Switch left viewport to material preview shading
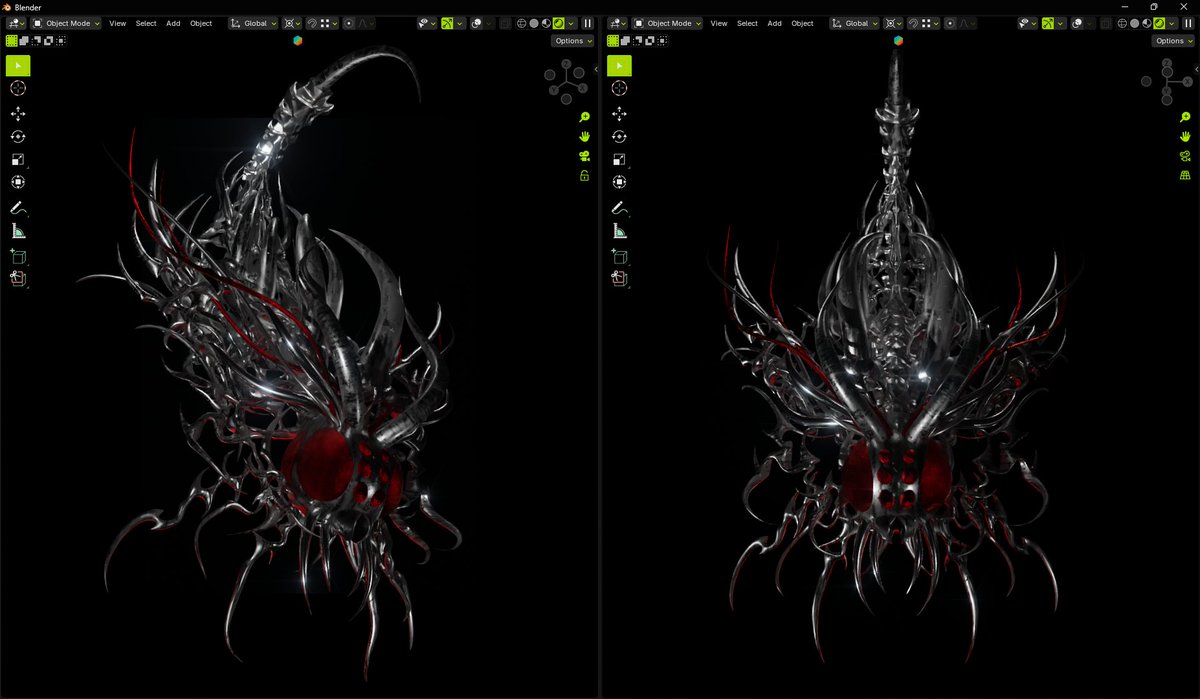This screenshot has width=1200, height=699. click(545, 23)
